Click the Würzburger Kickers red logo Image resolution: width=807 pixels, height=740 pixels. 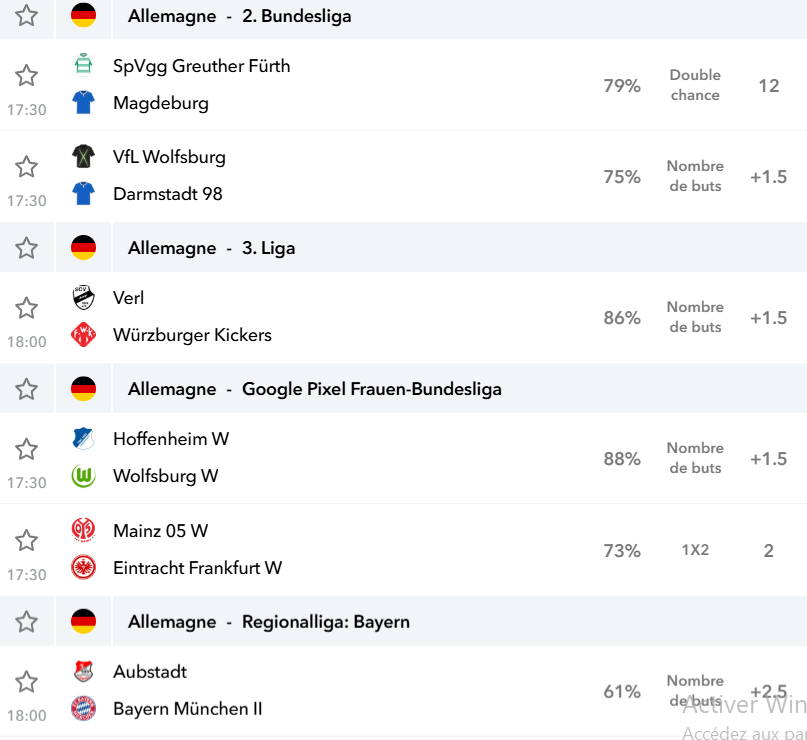pos(83,334)
